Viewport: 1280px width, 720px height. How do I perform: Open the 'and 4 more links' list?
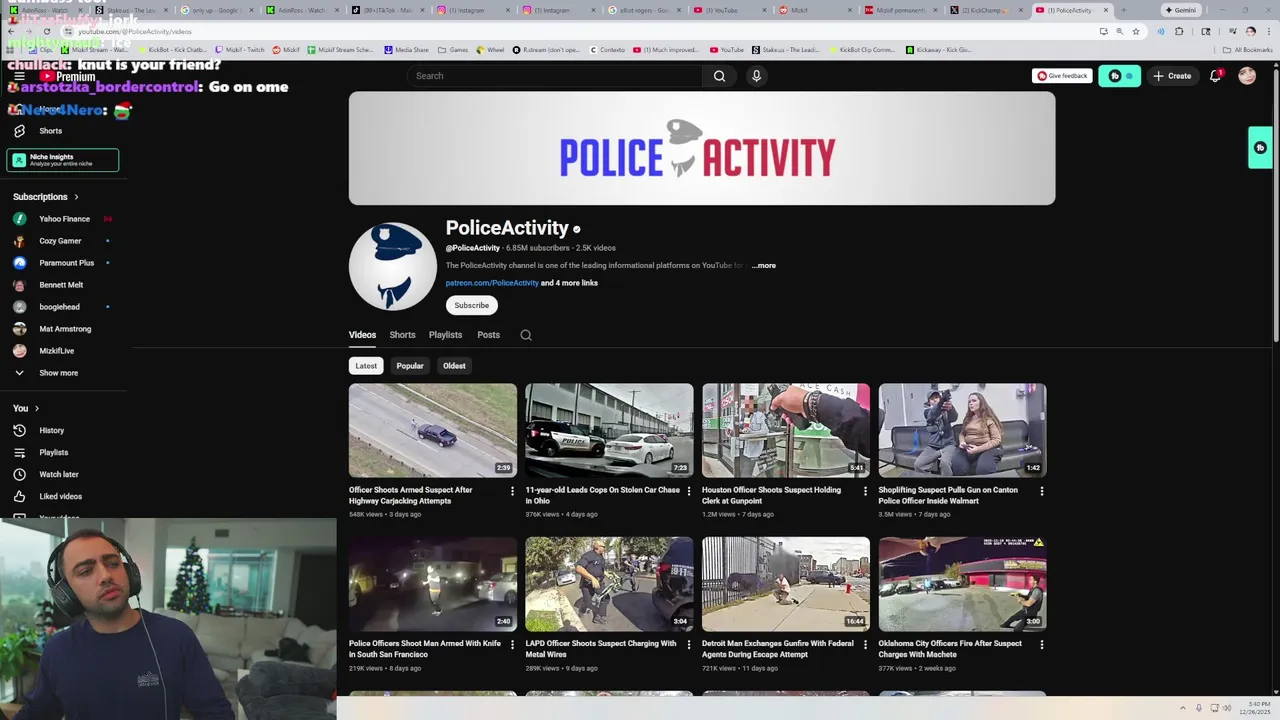coord(569,283)
